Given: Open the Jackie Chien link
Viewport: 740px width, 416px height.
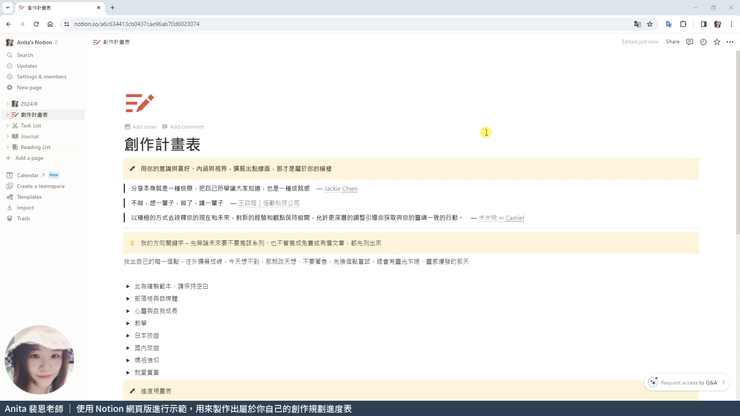Looking at the screenshot, I should pos(341,189).
